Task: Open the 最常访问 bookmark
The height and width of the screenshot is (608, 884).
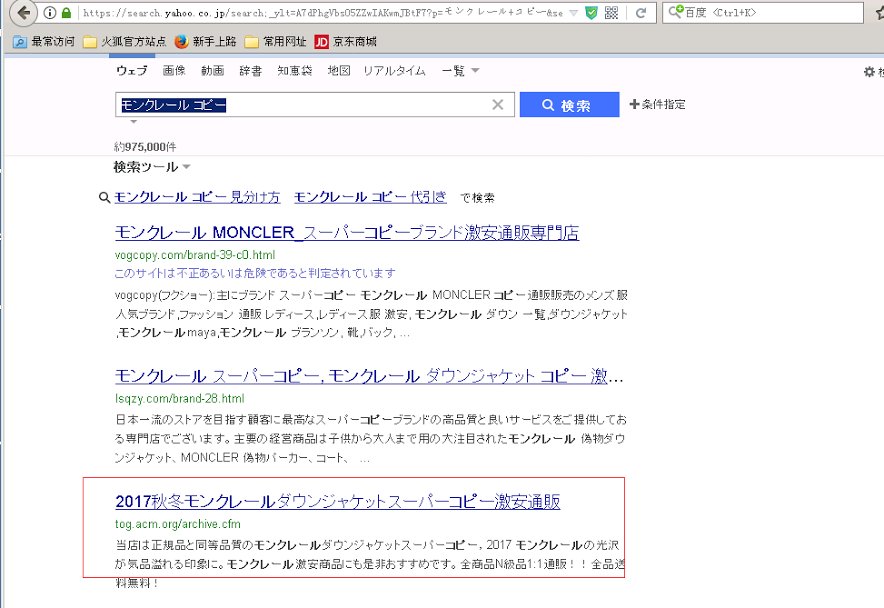Action: 44,42
